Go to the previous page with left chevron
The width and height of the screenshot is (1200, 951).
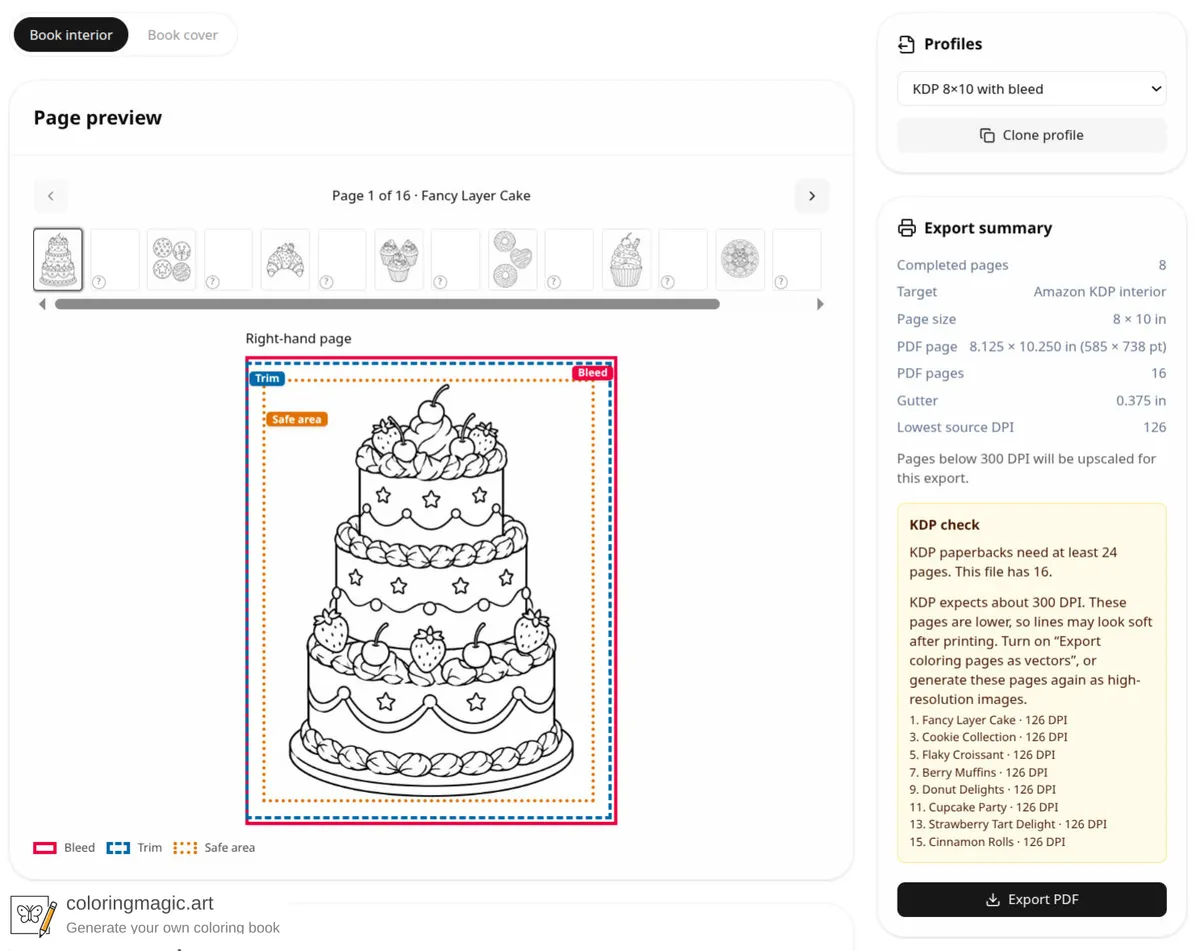tap(51, 196)
